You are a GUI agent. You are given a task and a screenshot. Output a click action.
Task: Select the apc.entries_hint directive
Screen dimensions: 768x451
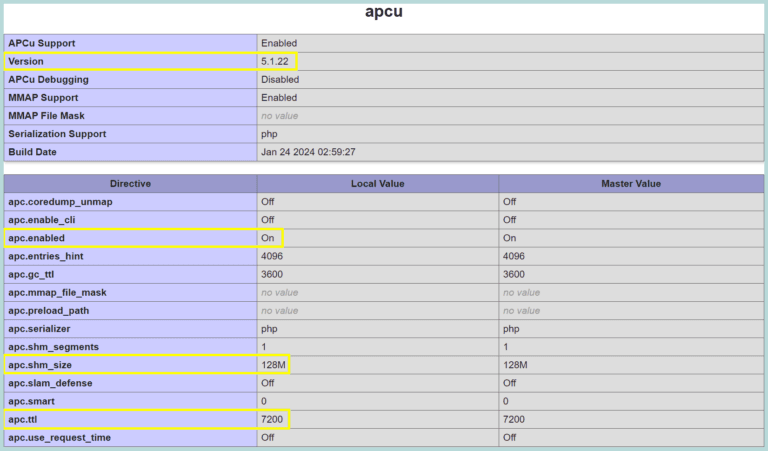(x=46, y=256)
